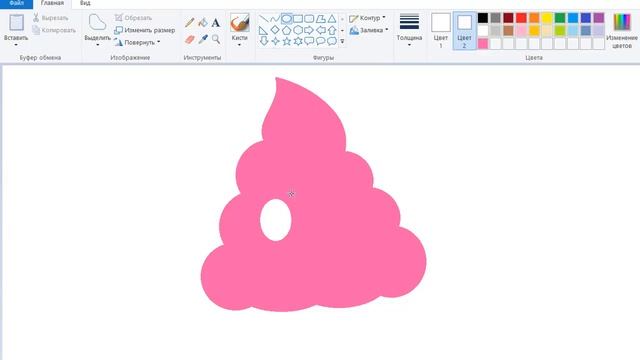Choose the Five-point star shape
640x360 pixels.
tap(287, 41)
